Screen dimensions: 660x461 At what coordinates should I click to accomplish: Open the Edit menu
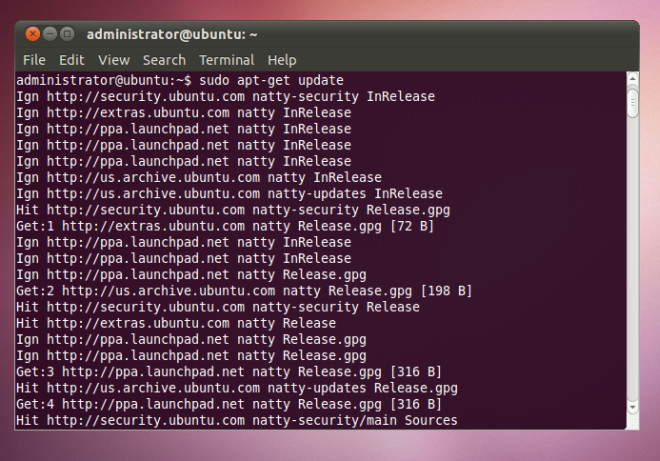tap(72, 60)
